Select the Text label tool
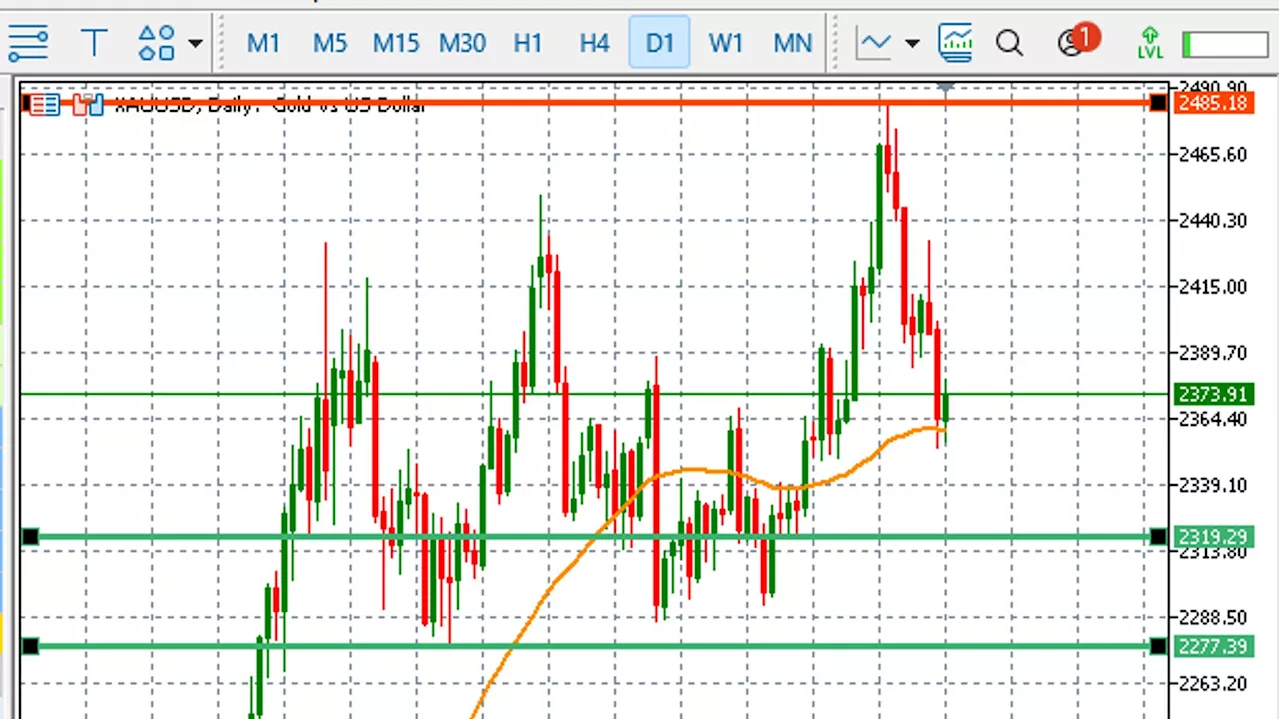1280x719 pixels. (x=94, y=43)
